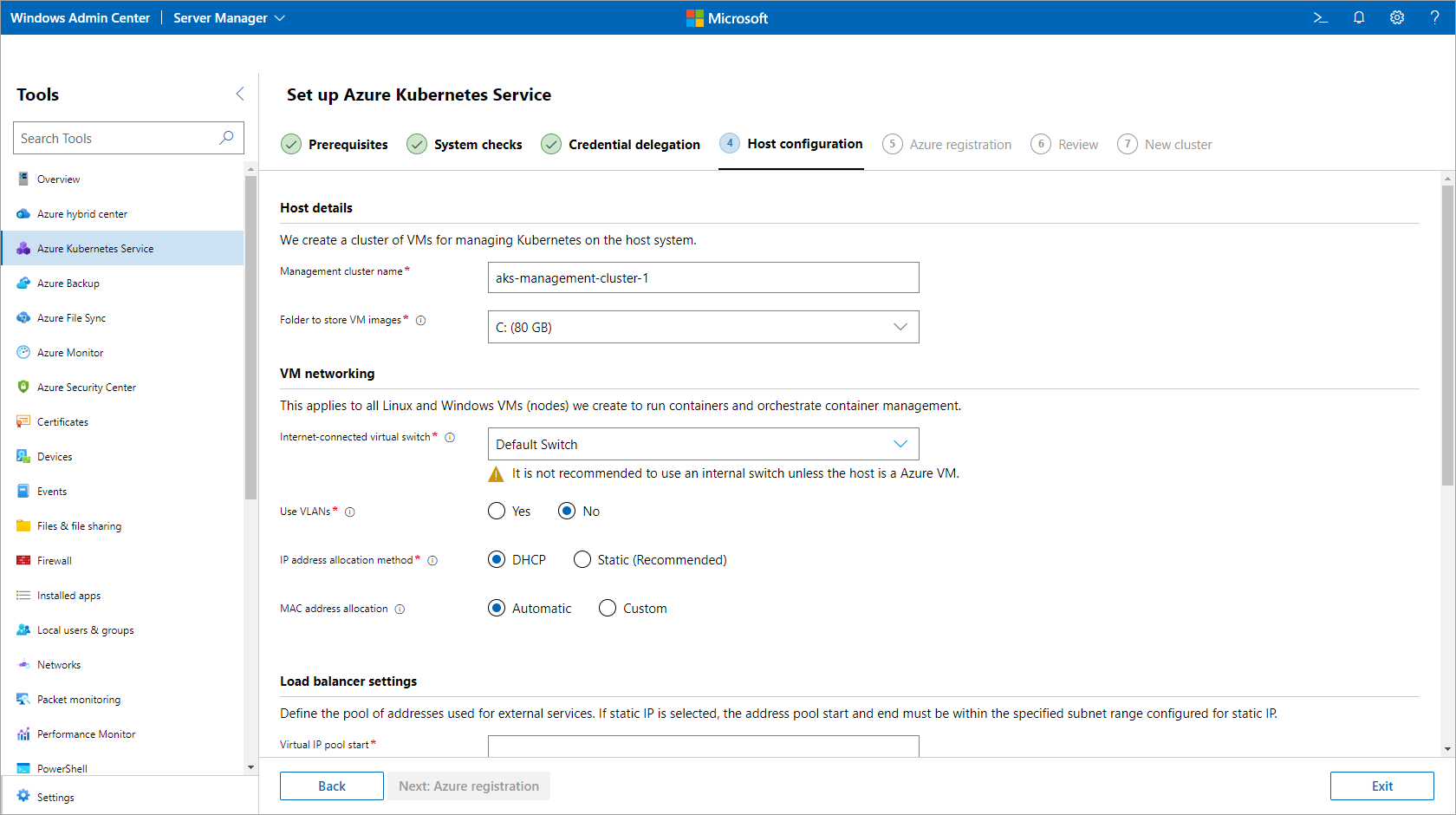Click the info icon beside Use VLANs
The width and height of the screenshot is (1456, 815).
pos(350,512)
